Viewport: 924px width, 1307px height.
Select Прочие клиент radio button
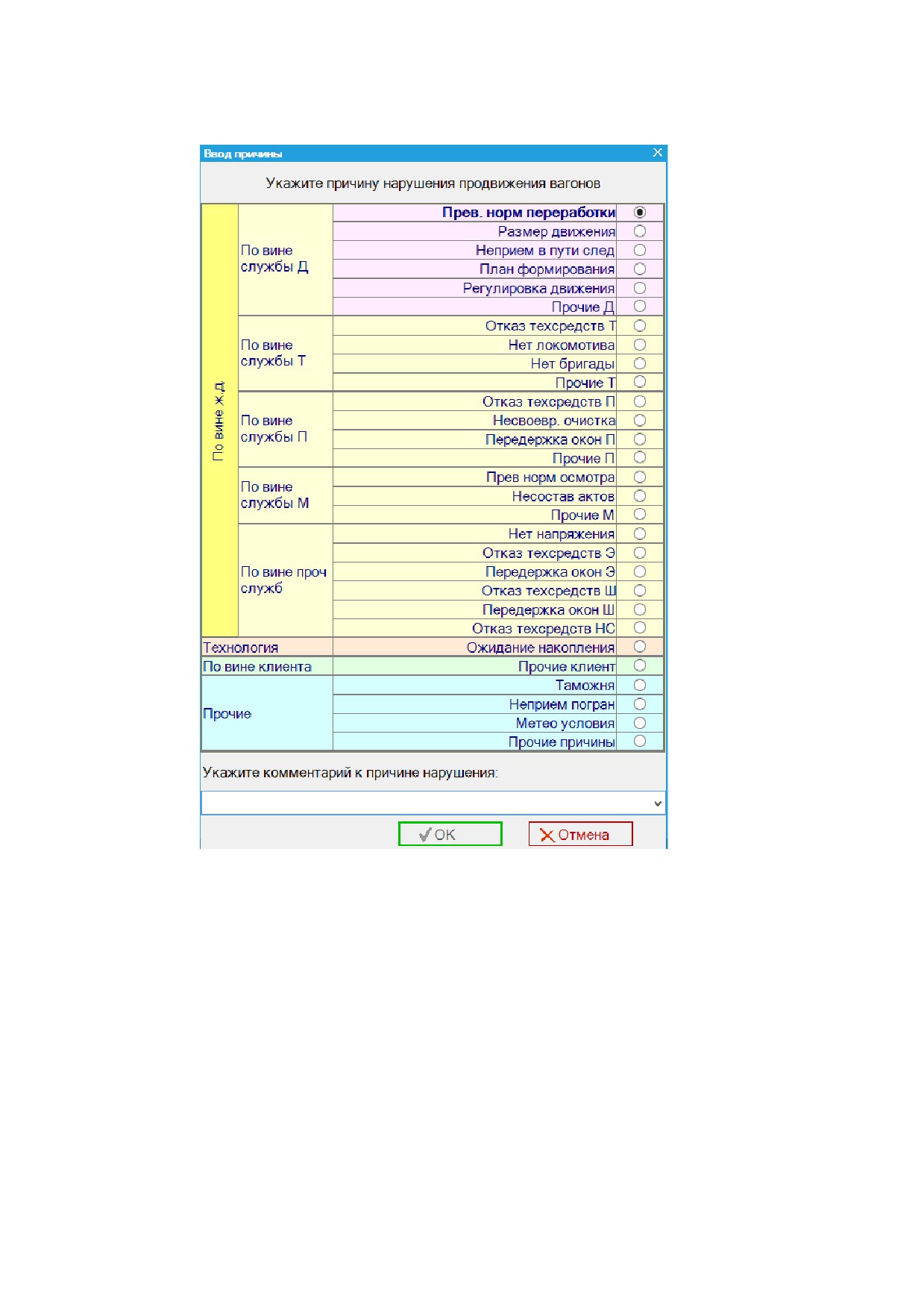point(639,665)
